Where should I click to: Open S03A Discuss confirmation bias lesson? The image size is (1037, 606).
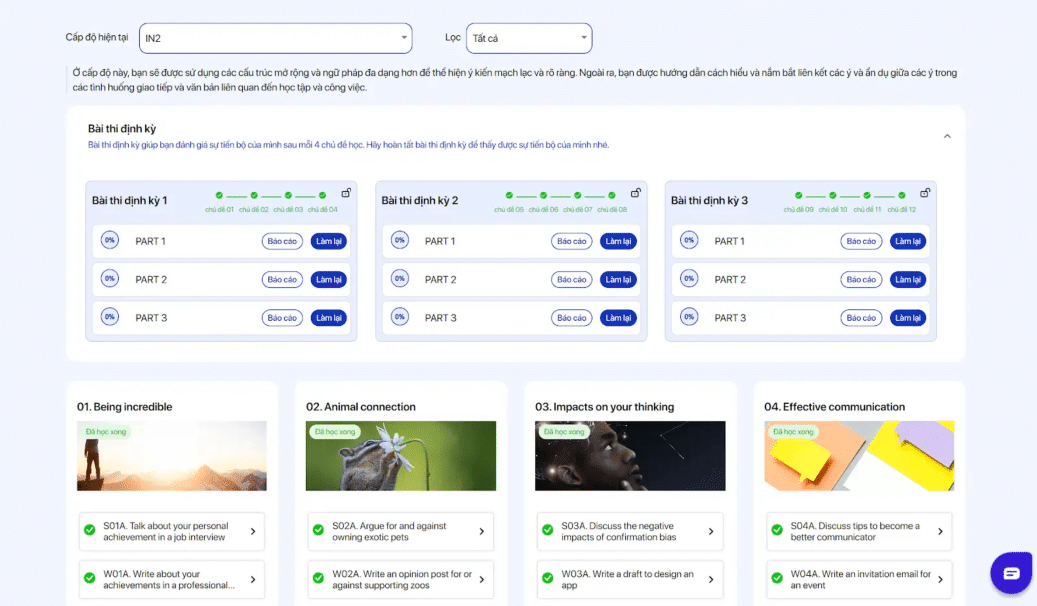click(x=629, y=531)
